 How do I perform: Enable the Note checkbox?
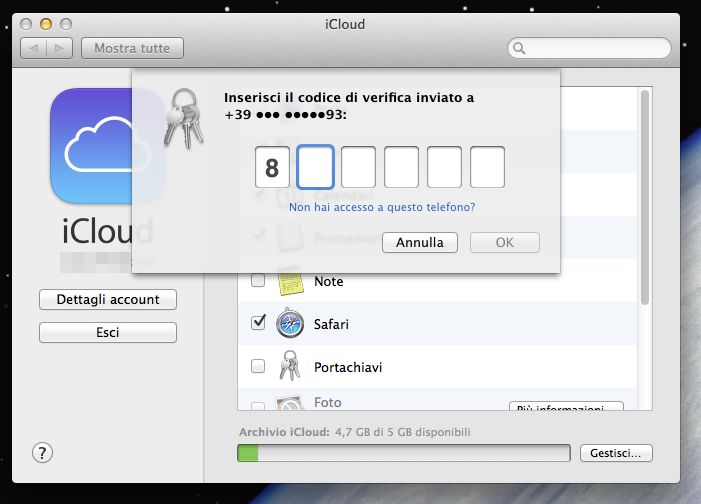coord(258,280)
